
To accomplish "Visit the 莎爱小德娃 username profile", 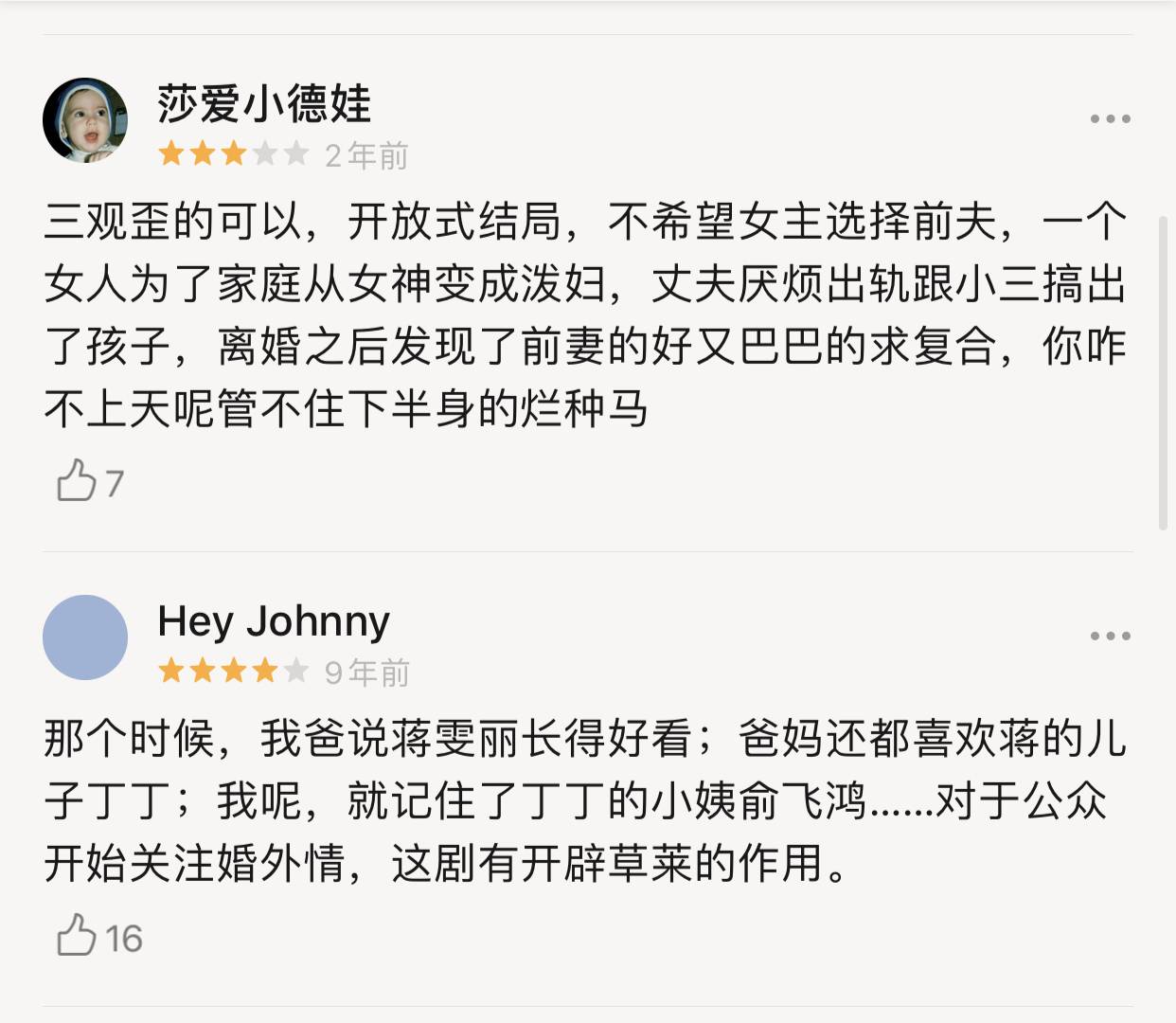I will click(x=264, y=103).
